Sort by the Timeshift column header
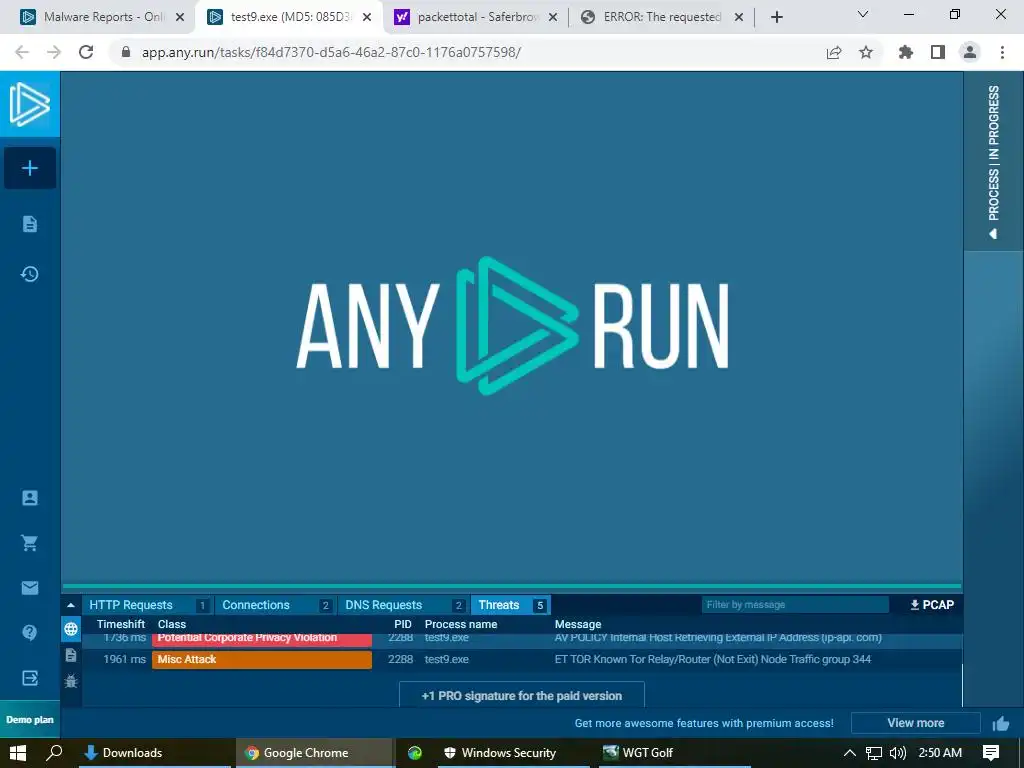Screen dimensions: 1024x768 pos(121,624)
